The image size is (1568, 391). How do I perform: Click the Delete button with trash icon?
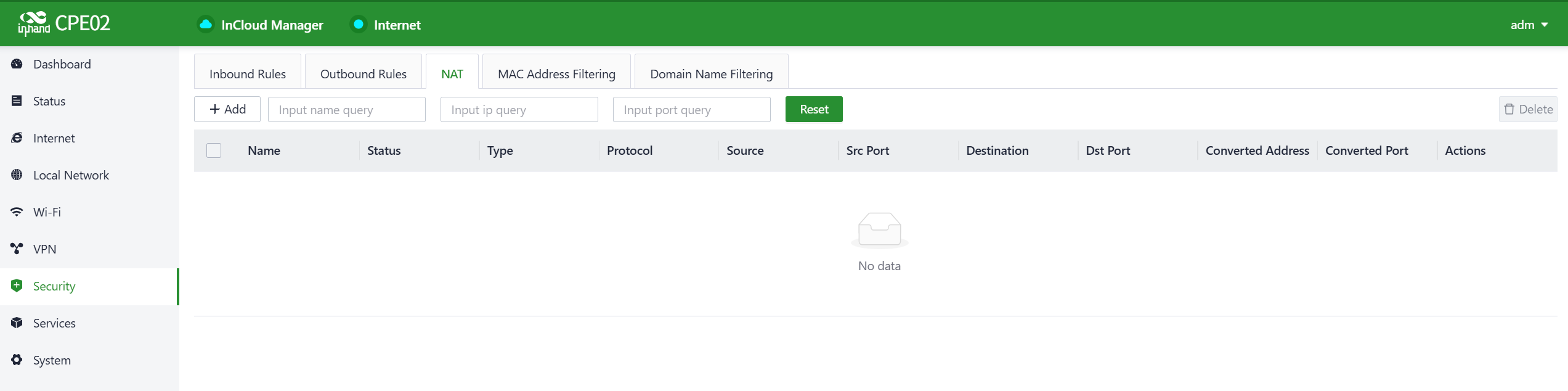(x=1527, y=109)
